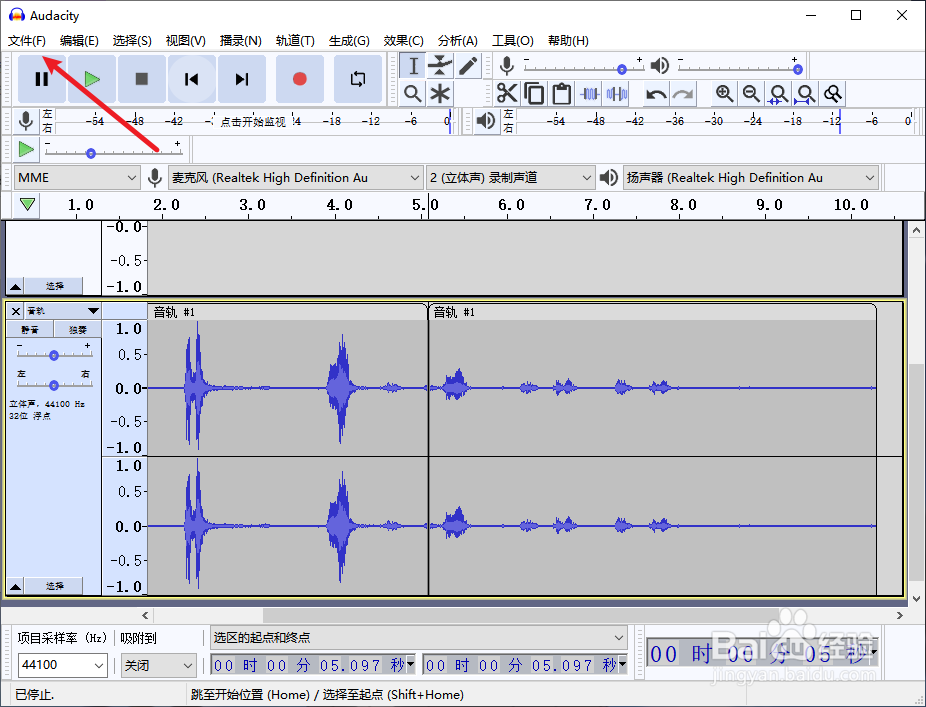926x707 pixels.
Task: Toggle zoom with the last zoom icon
Action: pos(833,93)
